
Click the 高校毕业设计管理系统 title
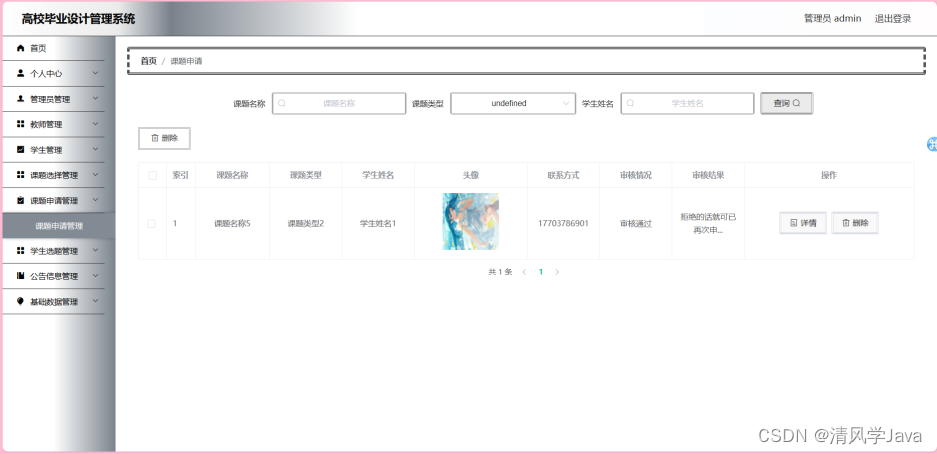point(78,19)
